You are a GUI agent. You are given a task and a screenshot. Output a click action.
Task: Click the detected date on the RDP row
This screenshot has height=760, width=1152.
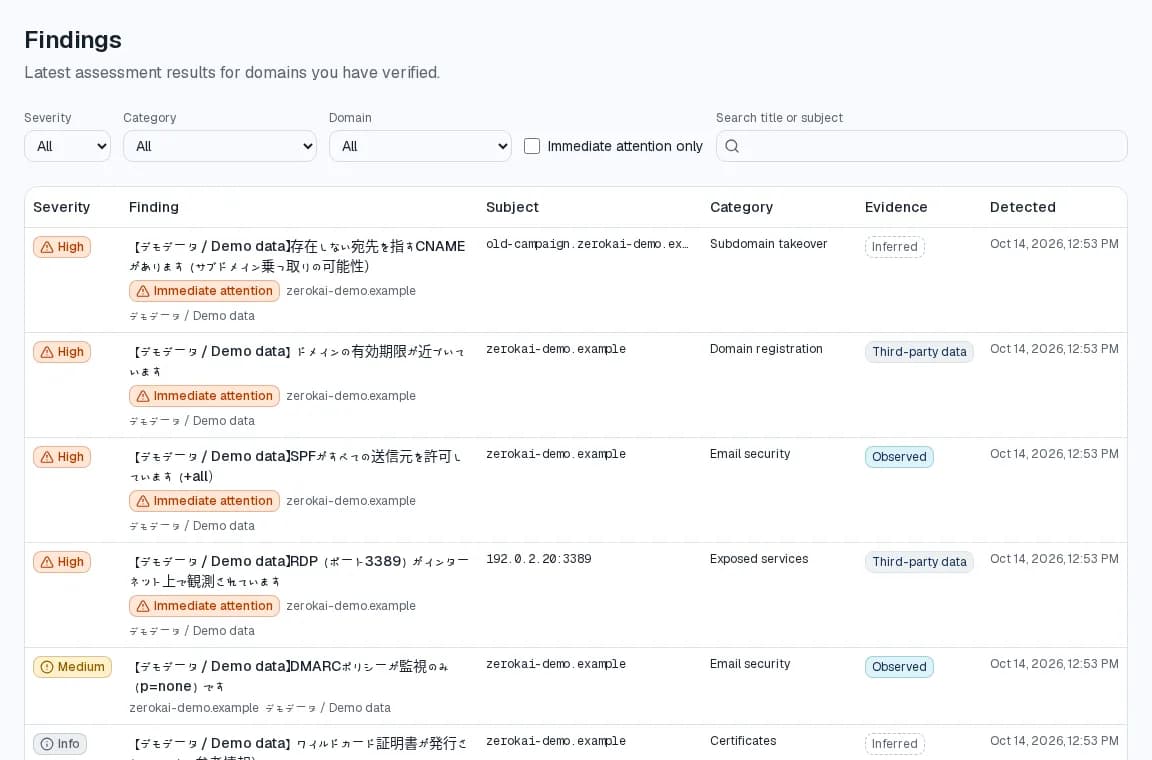[1054, 559]
